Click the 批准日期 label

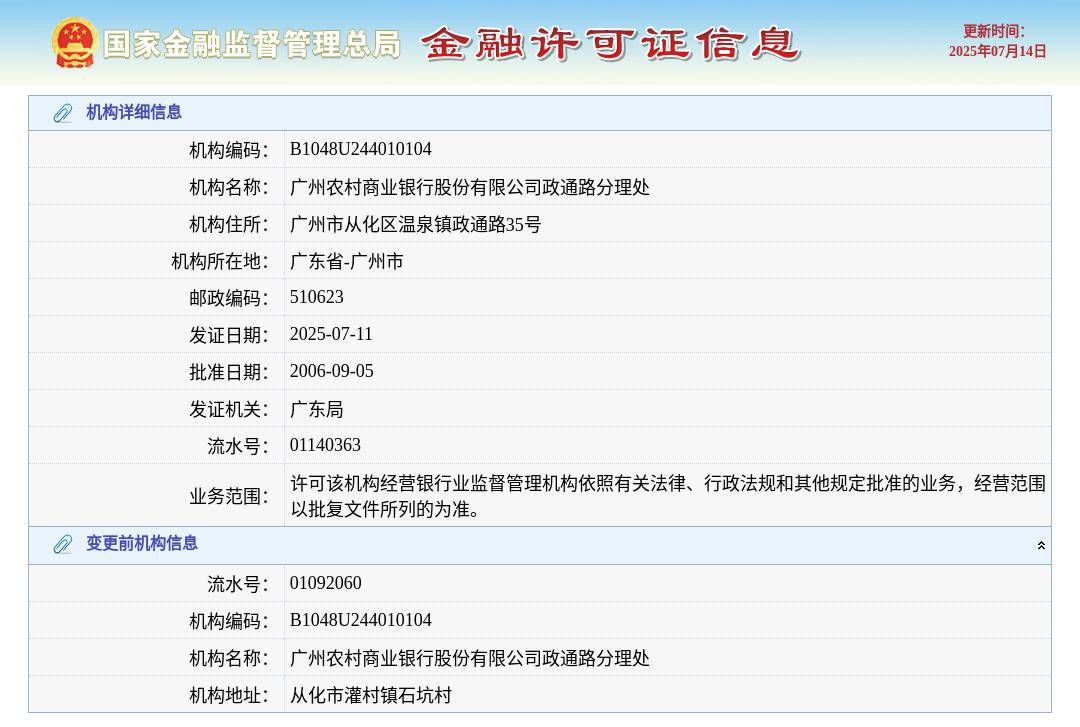(x=229, y=373)
